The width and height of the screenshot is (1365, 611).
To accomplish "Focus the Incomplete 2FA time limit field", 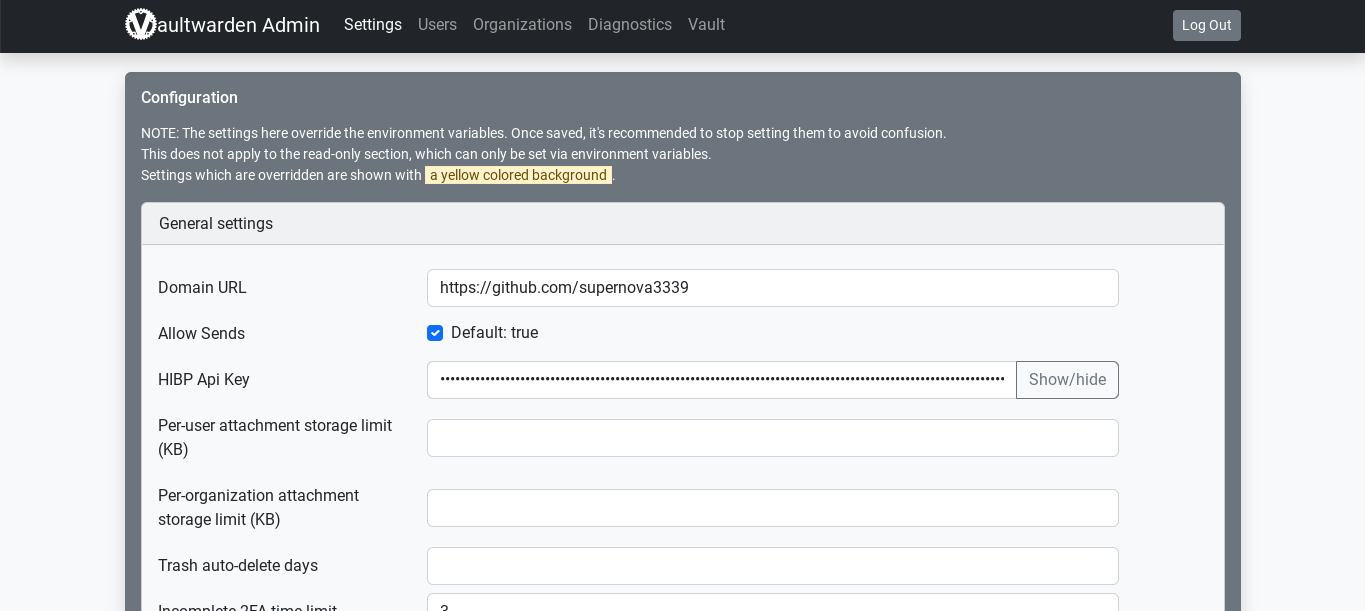I will coord(772,604).
